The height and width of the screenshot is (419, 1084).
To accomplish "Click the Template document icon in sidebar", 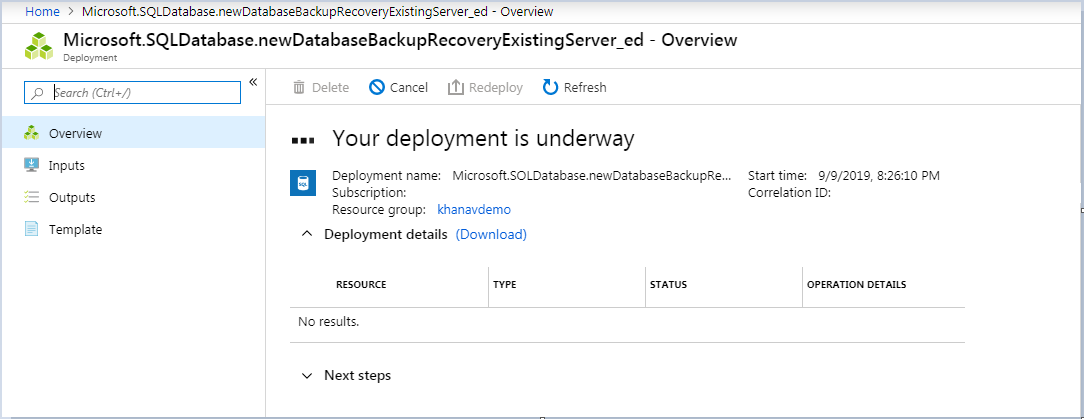I will 31,229.
